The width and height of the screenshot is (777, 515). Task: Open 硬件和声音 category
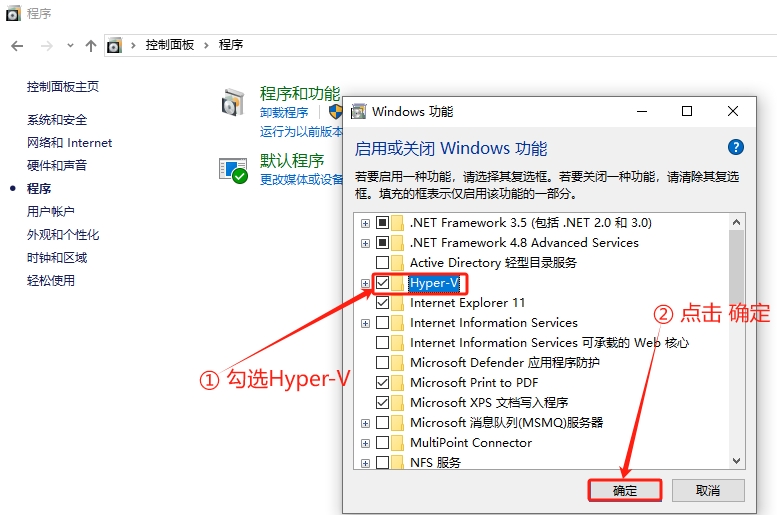[x=57, y=166]
